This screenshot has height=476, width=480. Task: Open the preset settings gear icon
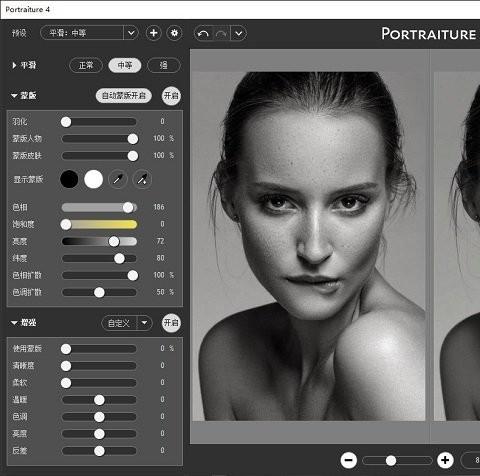pos(174,33)
